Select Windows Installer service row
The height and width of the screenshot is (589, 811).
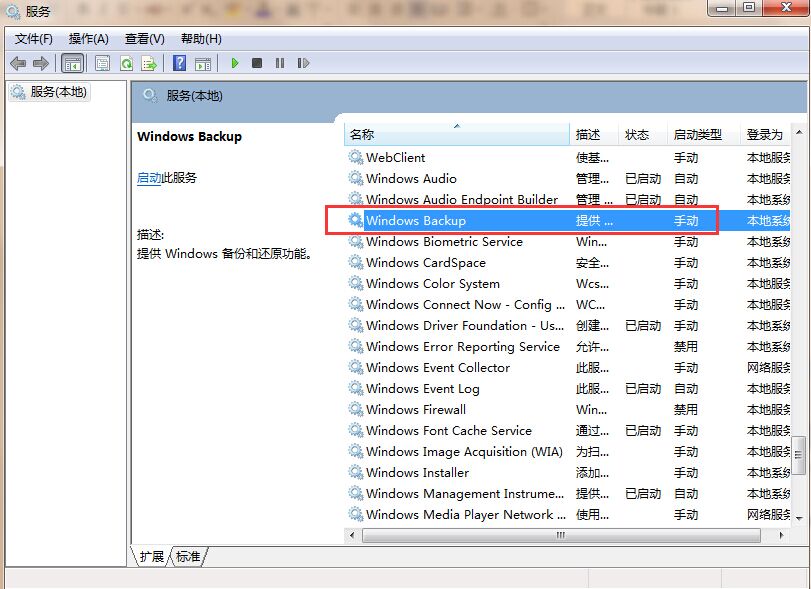[568, 473]
